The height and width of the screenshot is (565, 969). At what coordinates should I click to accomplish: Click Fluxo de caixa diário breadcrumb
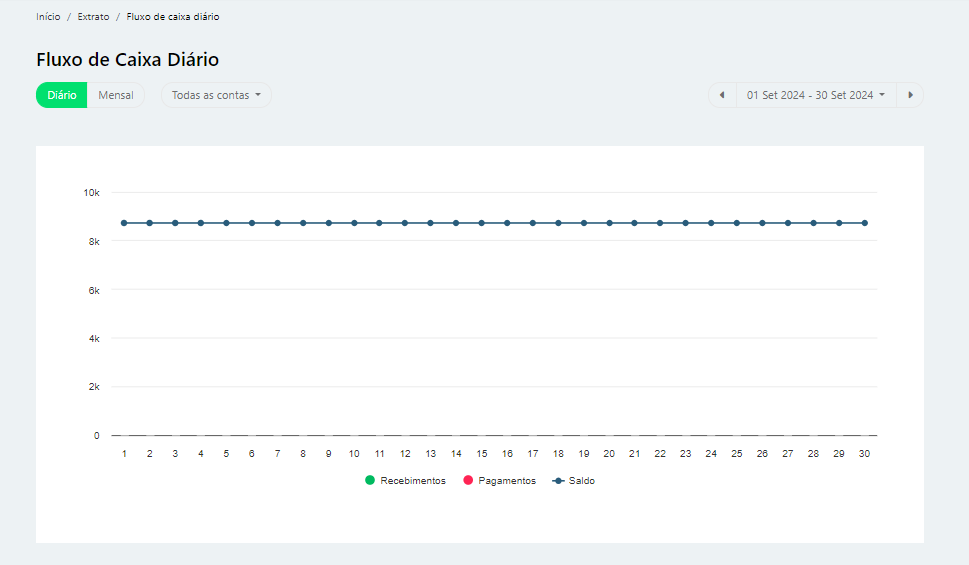click(x=173, y=17)
